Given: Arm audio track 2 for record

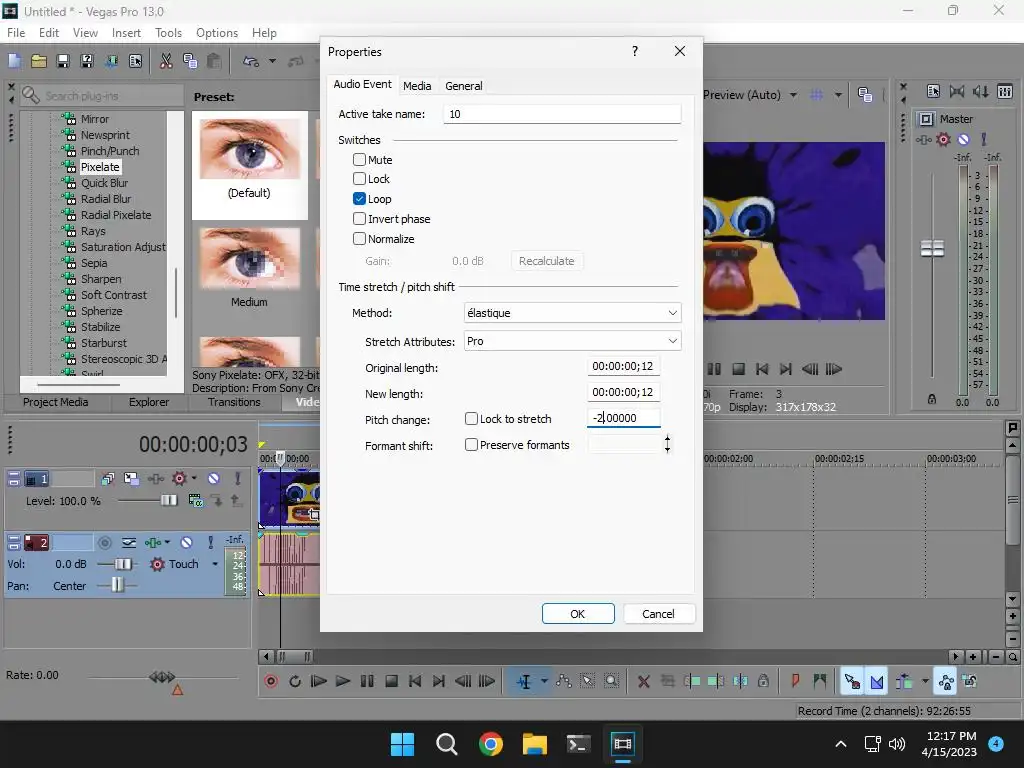Looking at the screenshot, I should [x=104, y=542].
